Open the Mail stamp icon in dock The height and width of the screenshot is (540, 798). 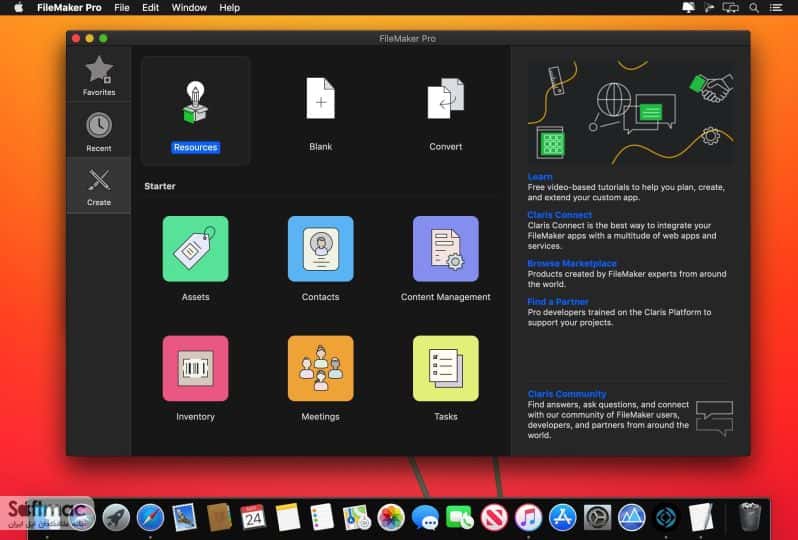click(184, 518)
